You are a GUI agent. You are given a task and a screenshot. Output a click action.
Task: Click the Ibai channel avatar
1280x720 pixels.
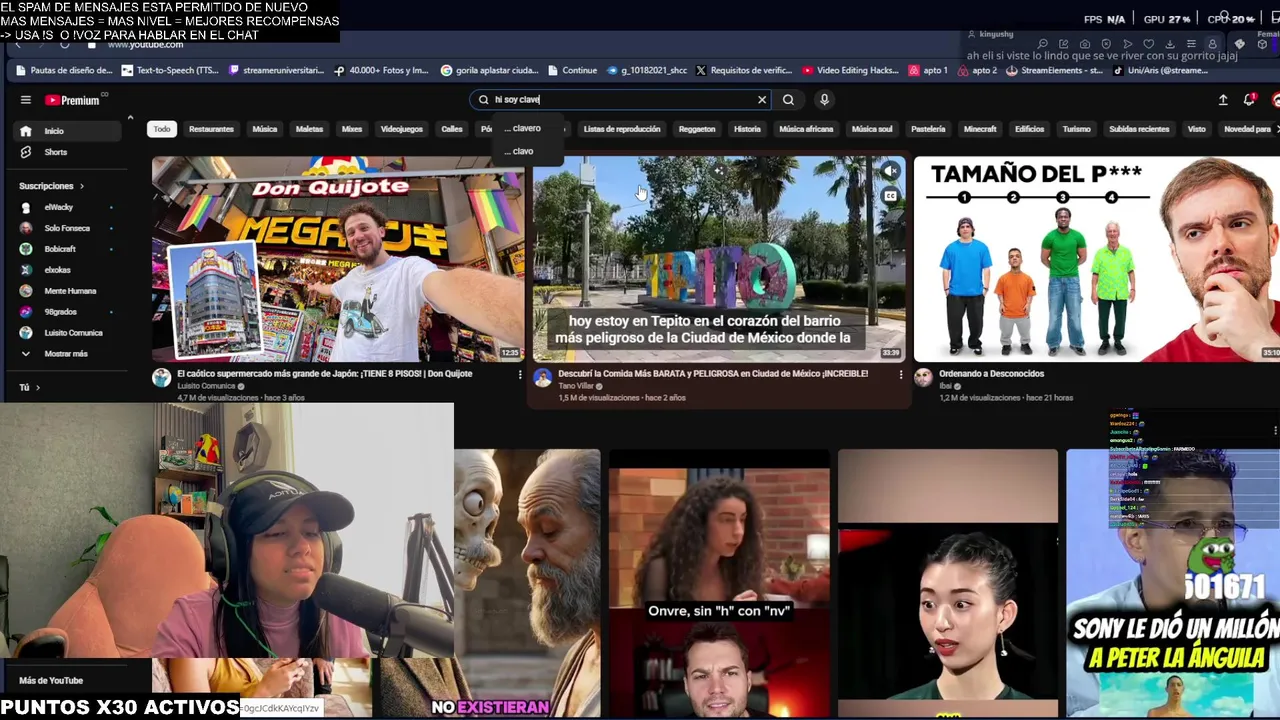tap(923, 378)
